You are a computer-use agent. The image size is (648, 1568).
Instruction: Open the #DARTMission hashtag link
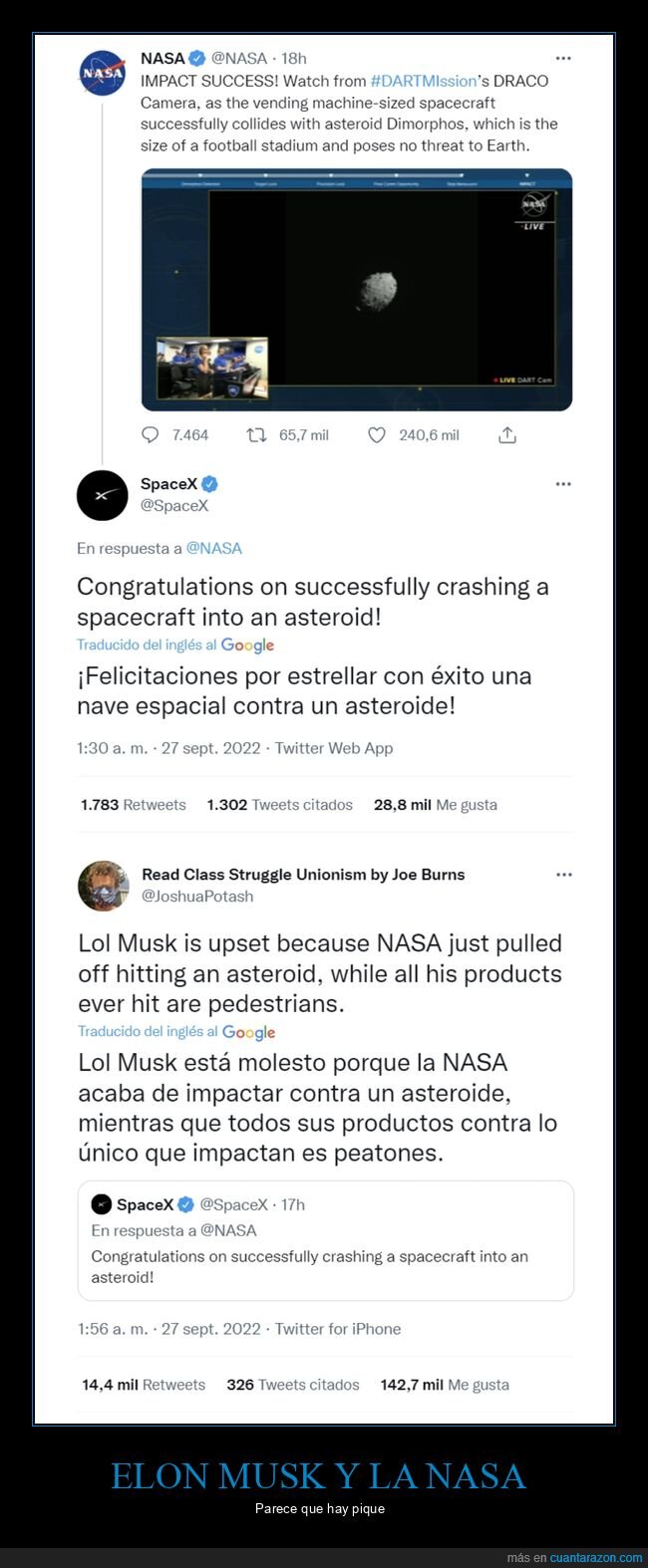click(423, 81)
